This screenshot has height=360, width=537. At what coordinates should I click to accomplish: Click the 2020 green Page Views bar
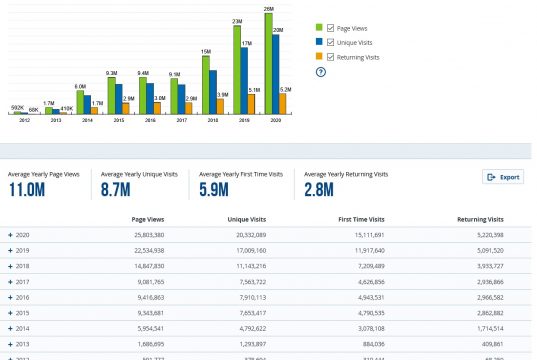268,64
